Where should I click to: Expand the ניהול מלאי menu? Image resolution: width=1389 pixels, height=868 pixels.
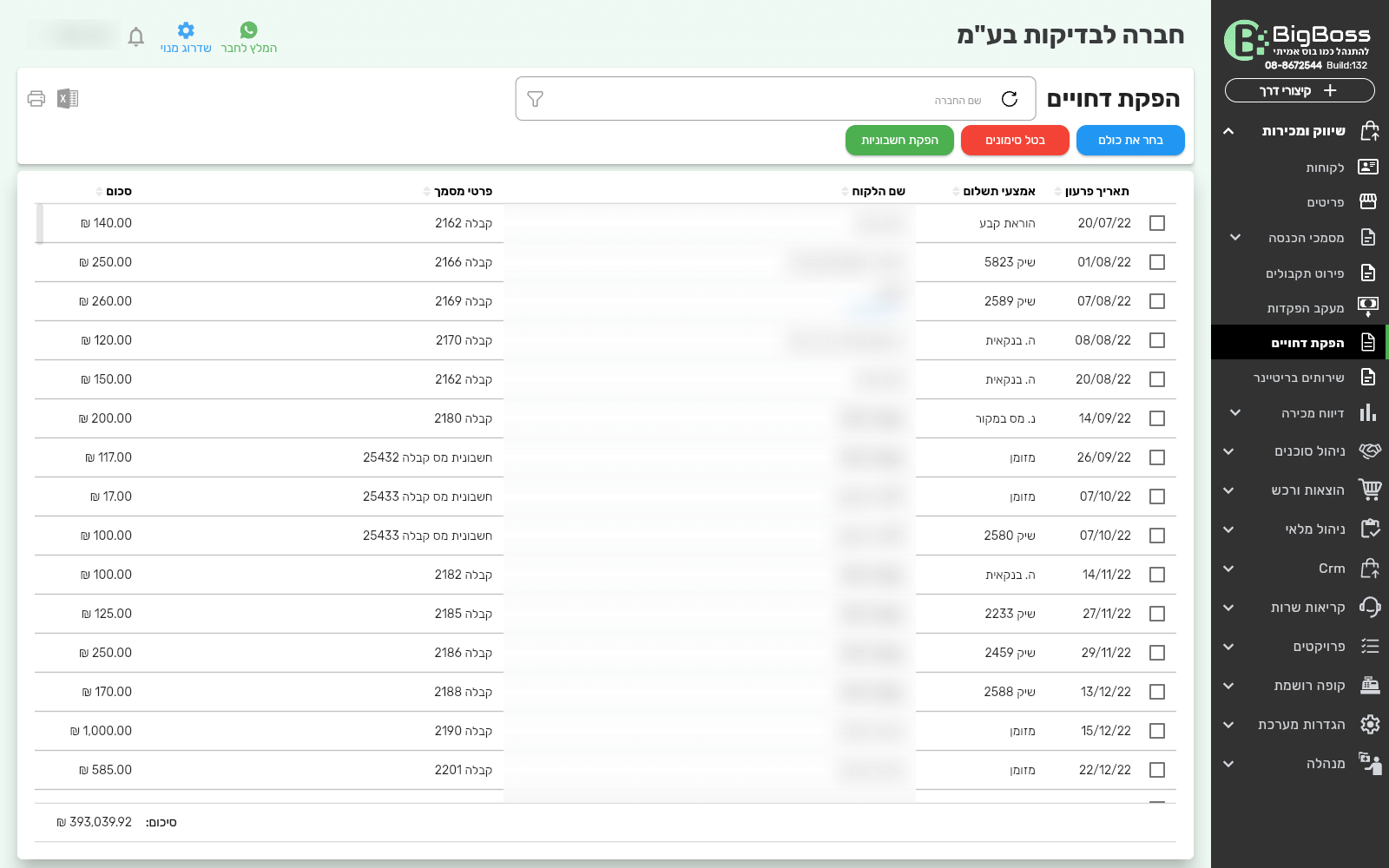(1228, 529)
